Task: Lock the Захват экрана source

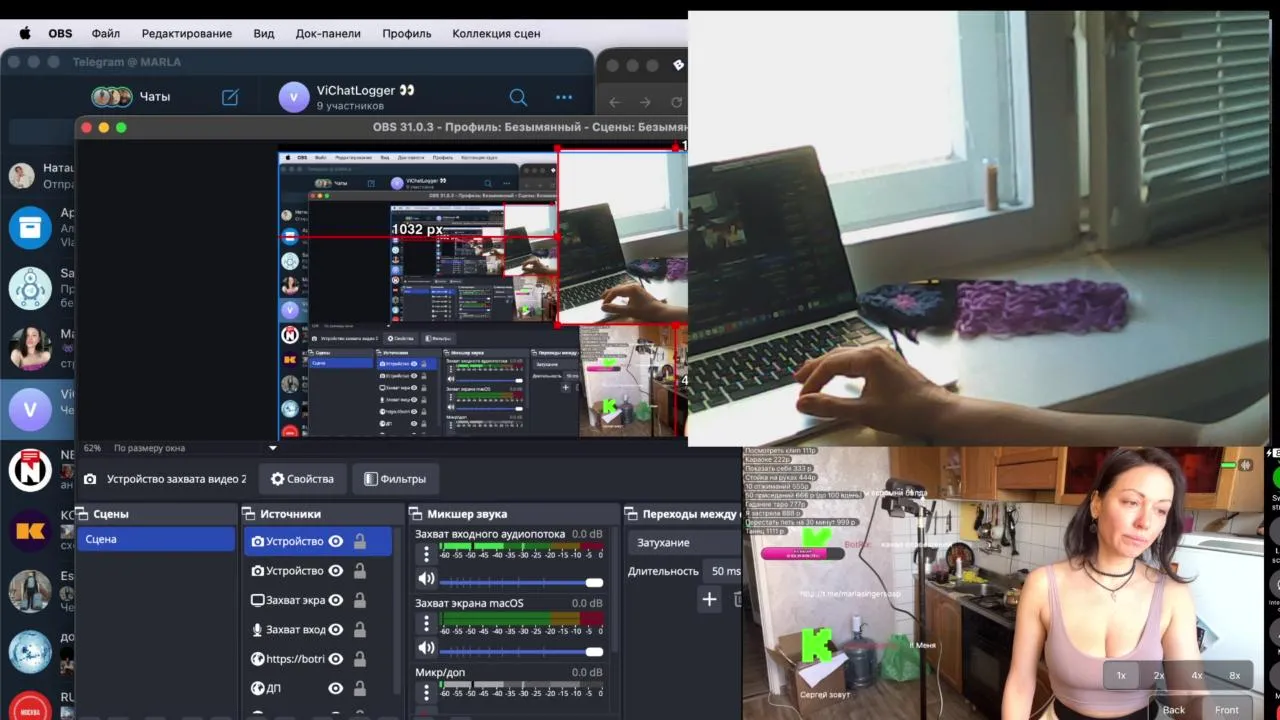Action: (x=359, y=600)
